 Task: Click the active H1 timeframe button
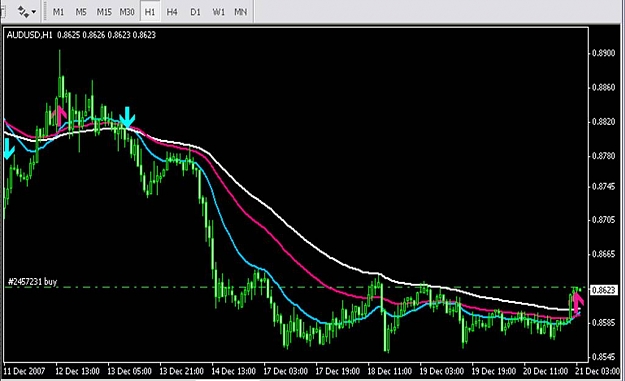tap(150, 12)
